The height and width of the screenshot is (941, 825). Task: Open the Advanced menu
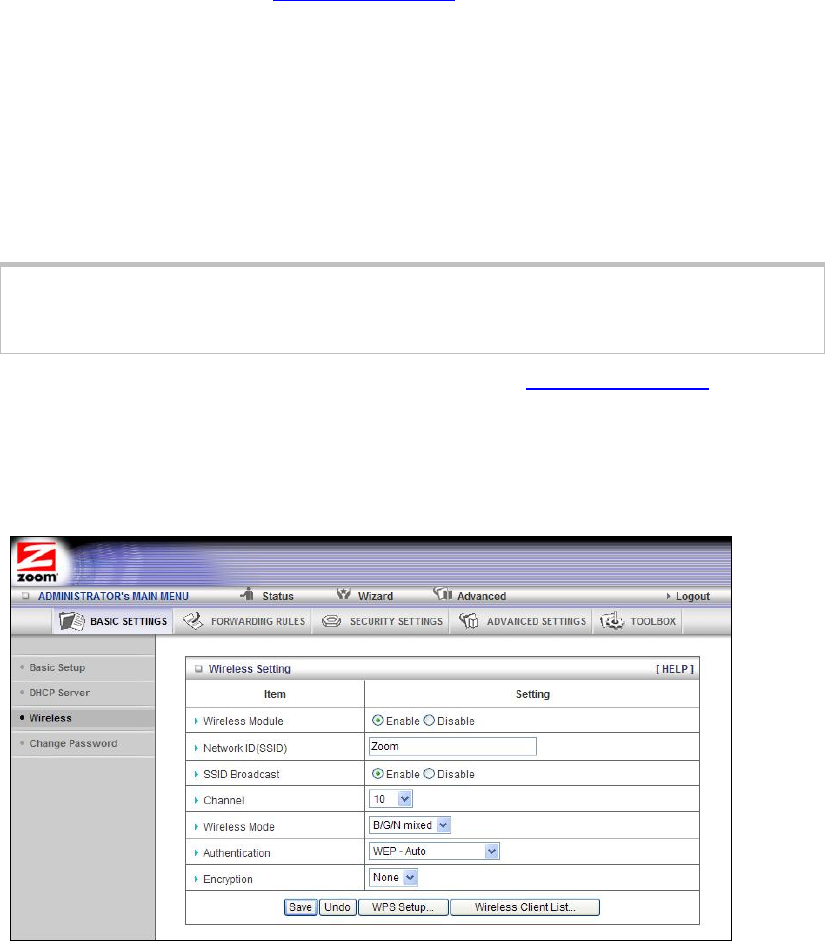click(x=482, y=596)
